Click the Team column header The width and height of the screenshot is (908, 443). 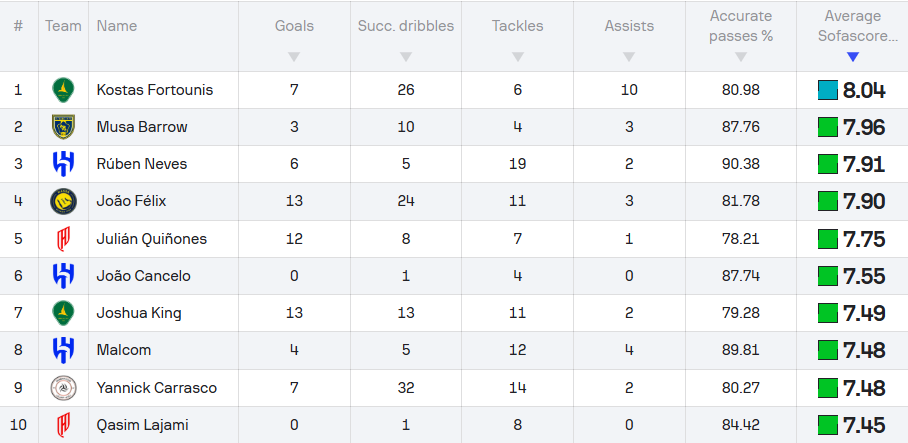click(x=63, y=26)
